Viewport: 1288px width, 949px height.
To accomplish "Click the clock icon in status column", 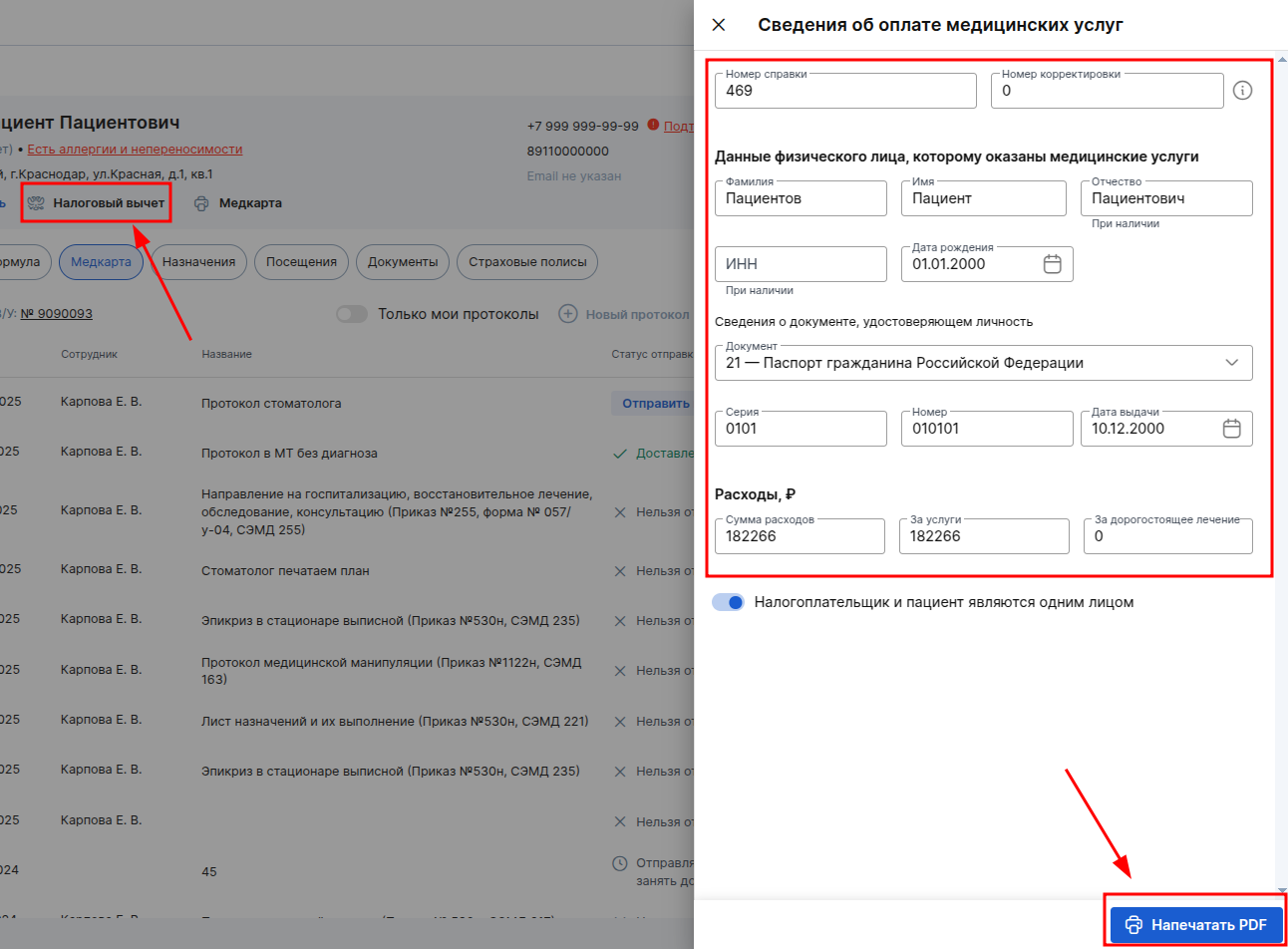I will point(619,863).
